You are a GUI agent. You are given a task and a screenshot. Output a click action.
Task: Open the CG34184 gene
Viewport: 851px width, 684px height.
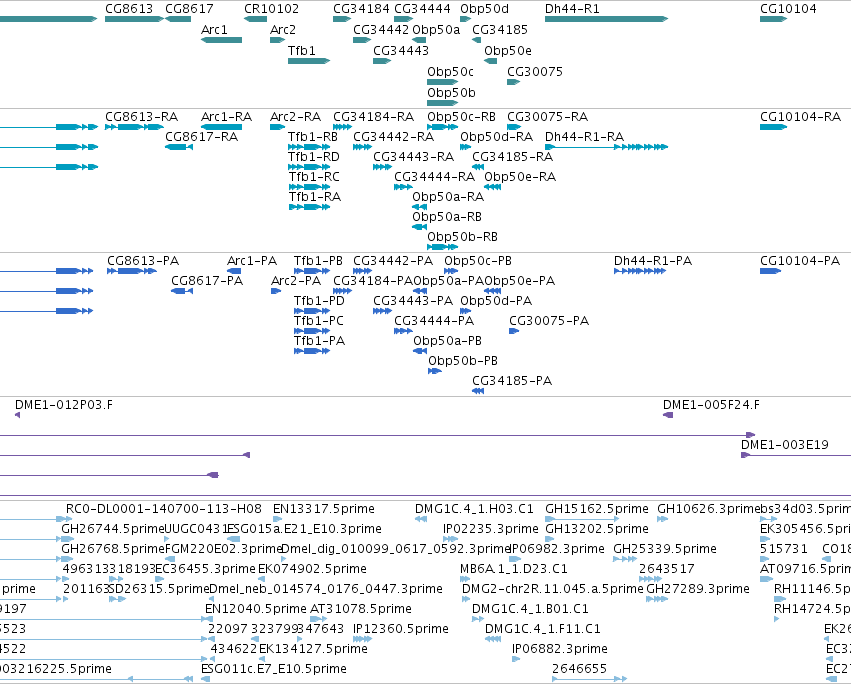tap(342, 19)
